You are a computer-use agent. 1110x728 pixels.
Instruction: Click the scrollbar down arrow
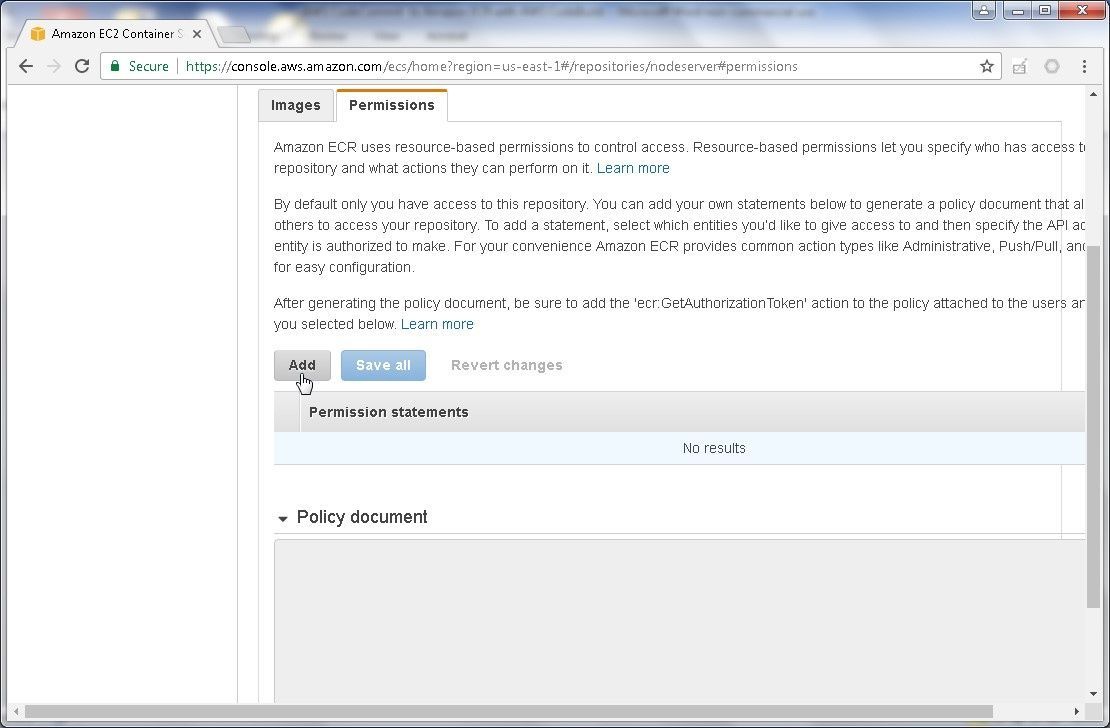click(x=1093, y=695)
